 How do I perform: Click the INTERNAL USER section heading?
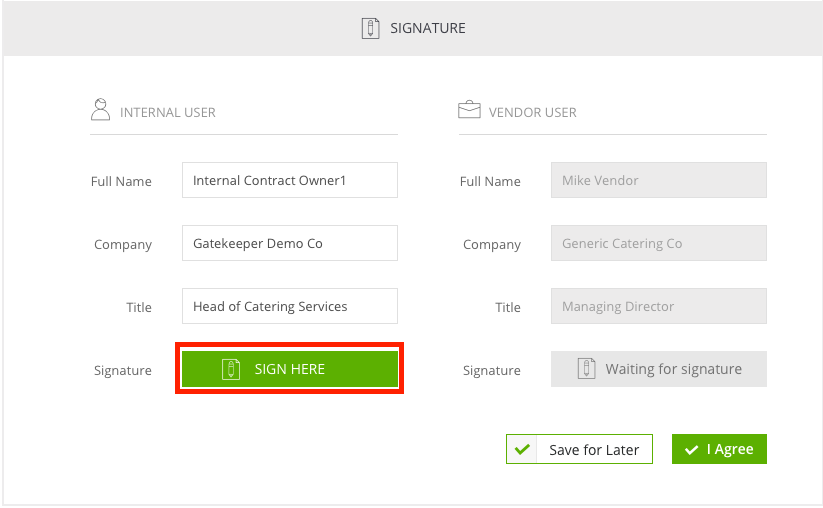click(168, 112)
